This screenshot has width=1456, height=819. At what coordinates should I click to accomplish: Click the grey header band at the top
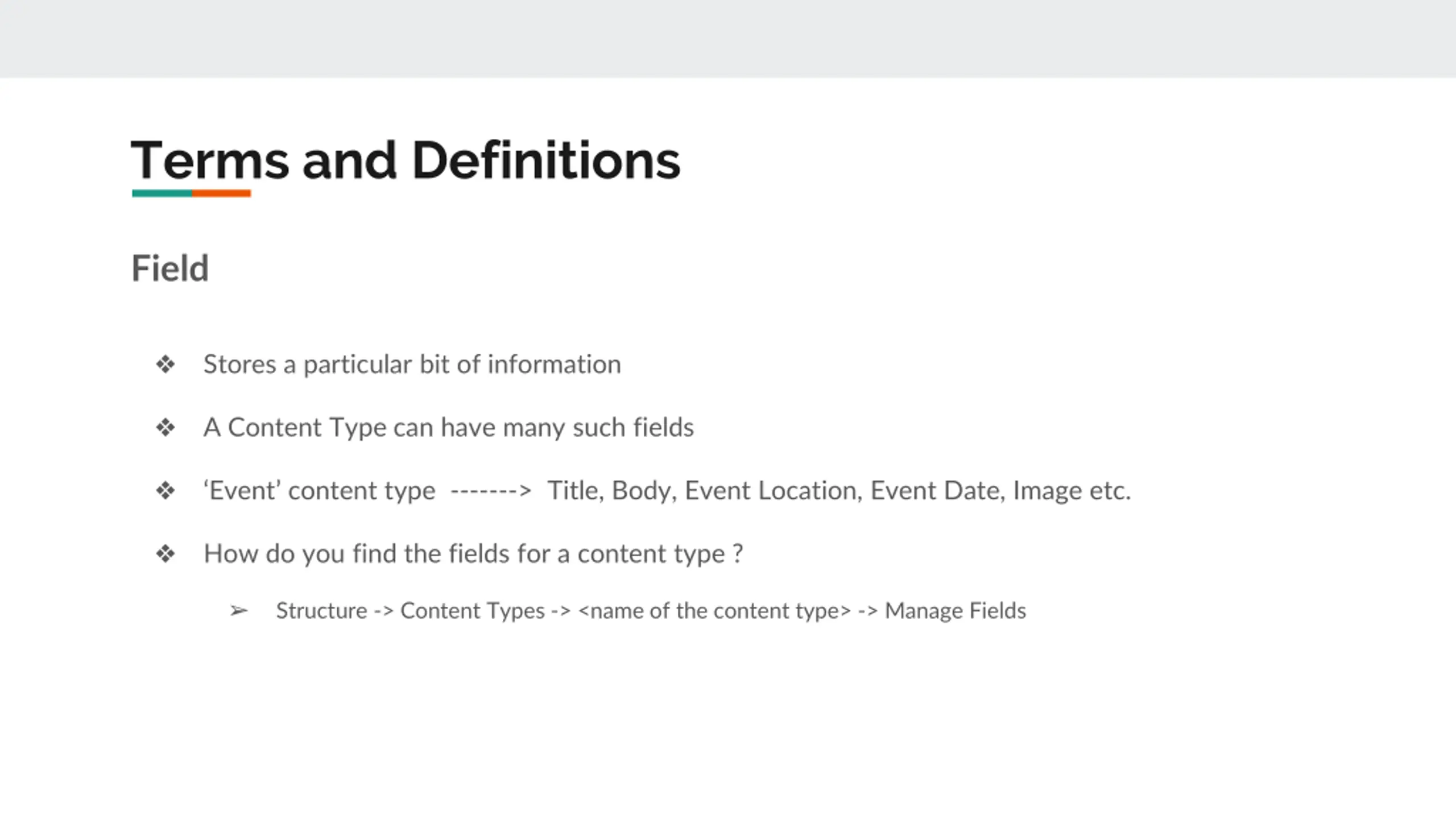point(728,39)
